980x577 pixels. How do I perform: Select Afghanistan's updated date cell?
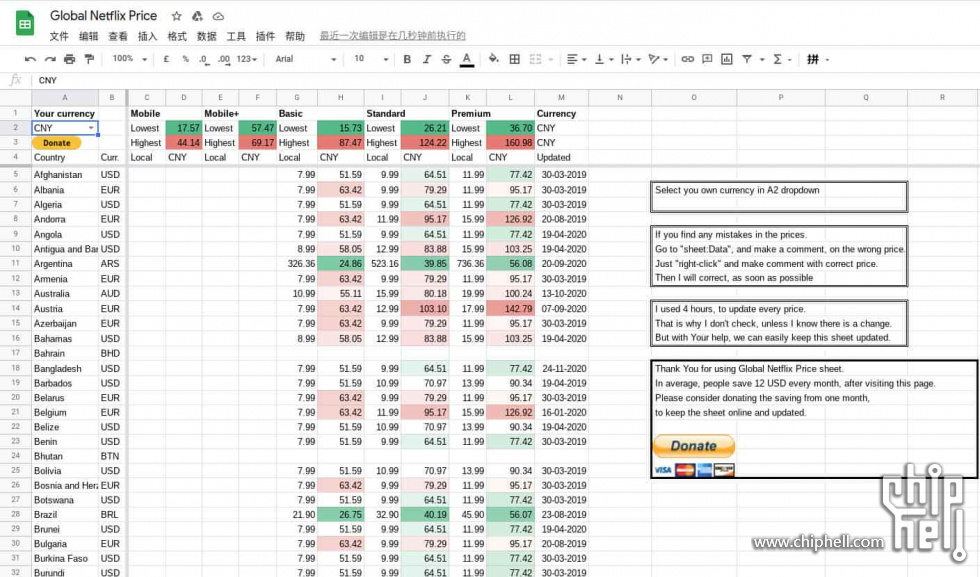[562, 174]
